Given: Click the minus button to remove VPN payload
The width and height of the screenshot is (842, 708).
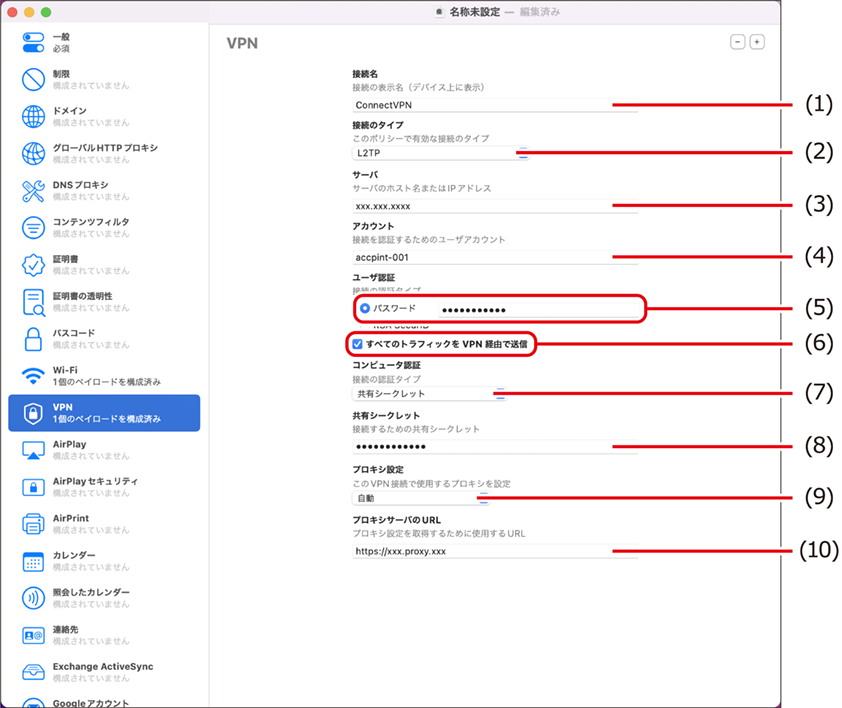Looking at the screenshot, I should [738, 42].
